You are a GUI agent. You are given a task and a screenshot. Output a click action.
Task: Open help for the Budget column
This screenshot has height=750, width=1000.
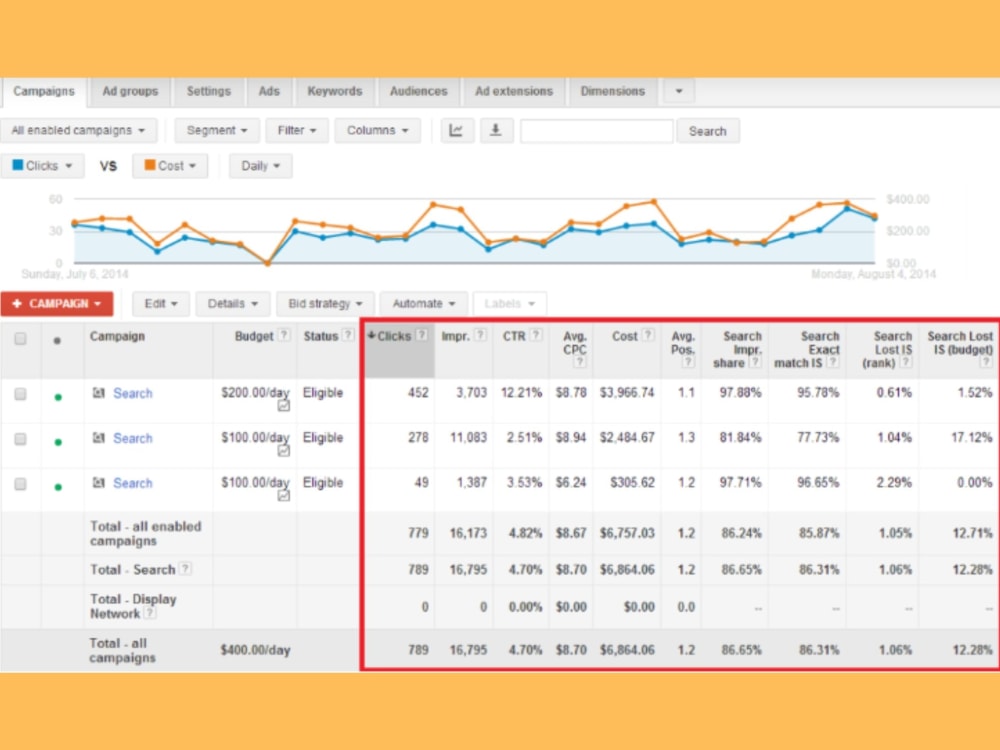point(284,335)
